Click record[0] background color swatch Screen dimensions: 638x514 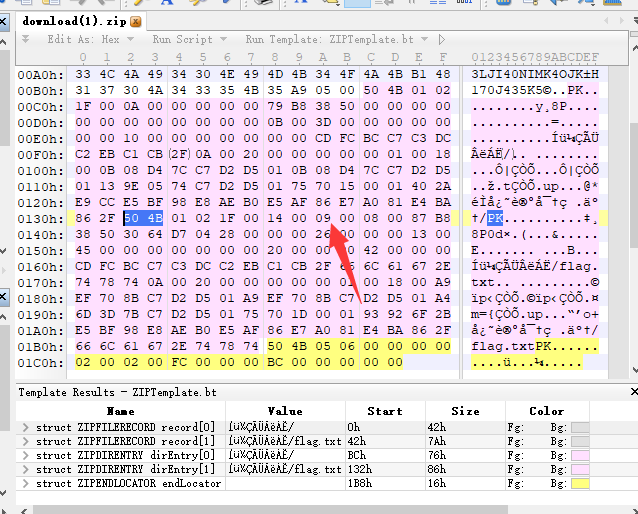[x=580, y=427]
